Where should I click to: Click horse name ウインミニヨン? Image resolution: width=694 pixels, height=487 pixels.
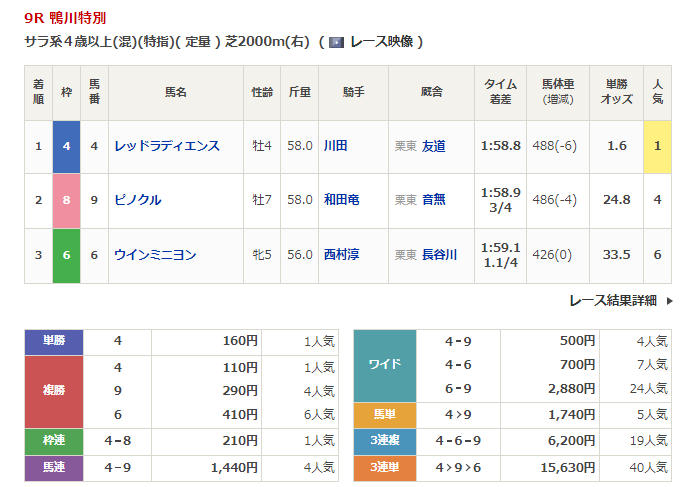pos(155,255)
